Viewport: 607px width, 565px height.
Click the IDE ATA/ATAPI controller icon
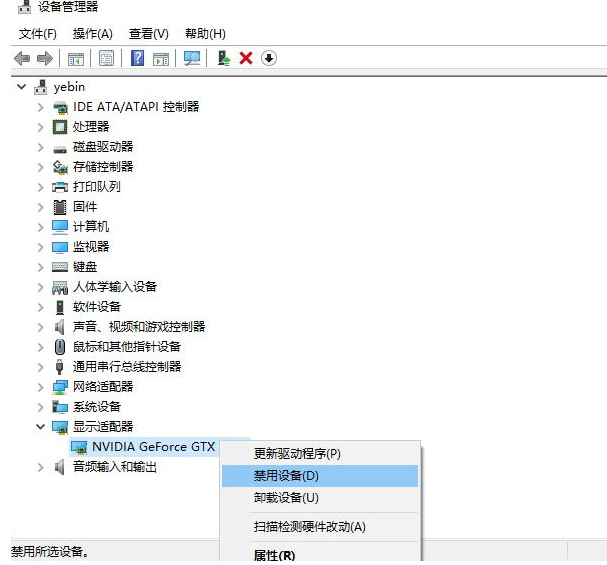60,107
